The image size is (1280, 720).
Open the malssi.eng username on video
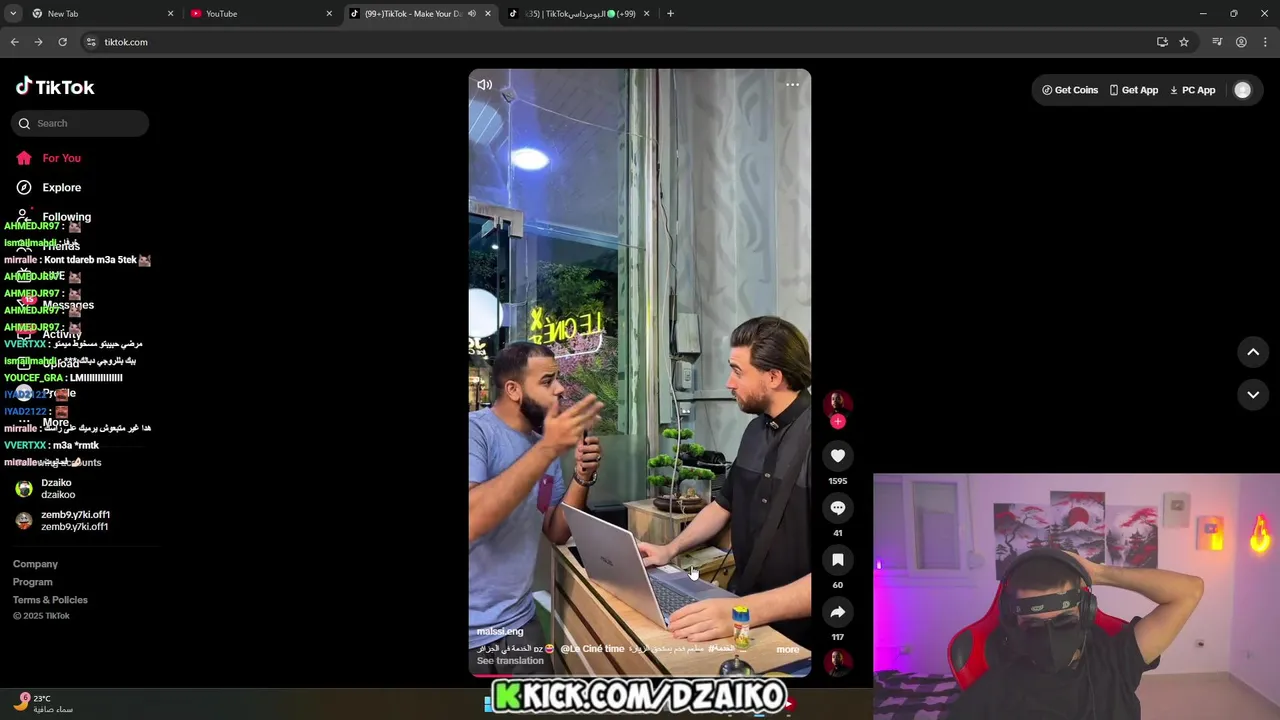pyautogui.click(x=500, y=632)
